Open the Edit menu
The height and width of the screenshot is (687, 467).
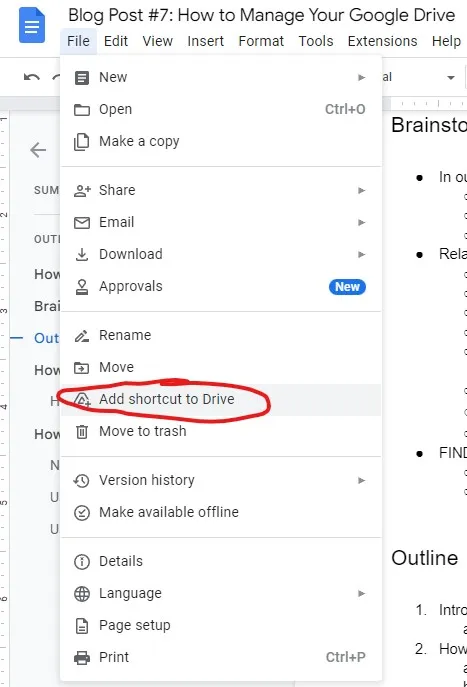116,41
